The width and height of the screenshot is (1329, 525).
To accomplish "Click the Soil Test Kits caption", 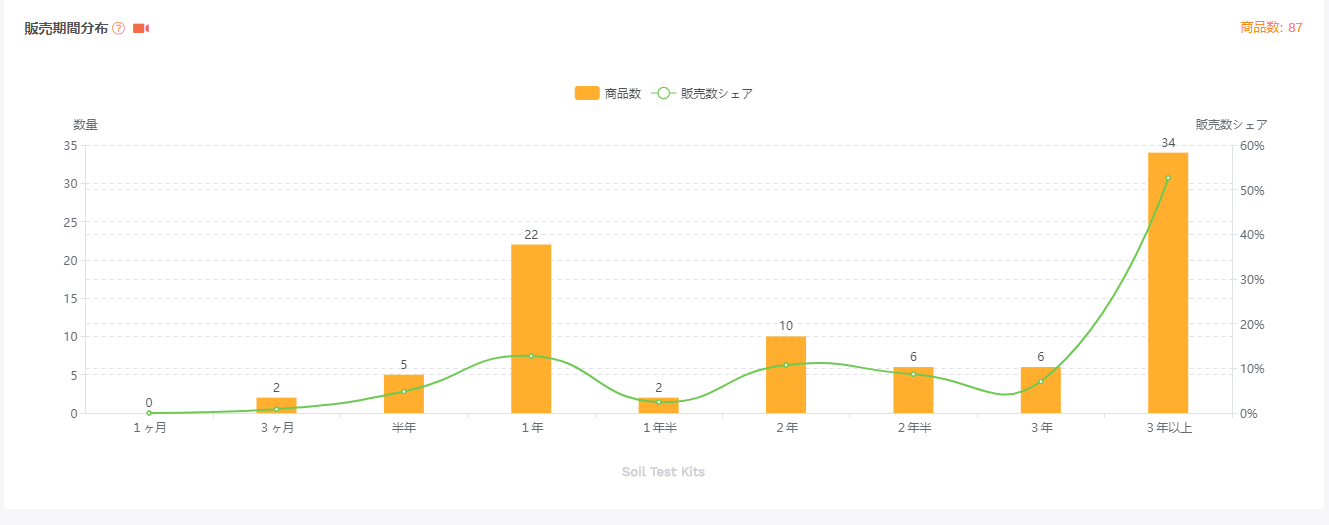I will tap(663, 472).
